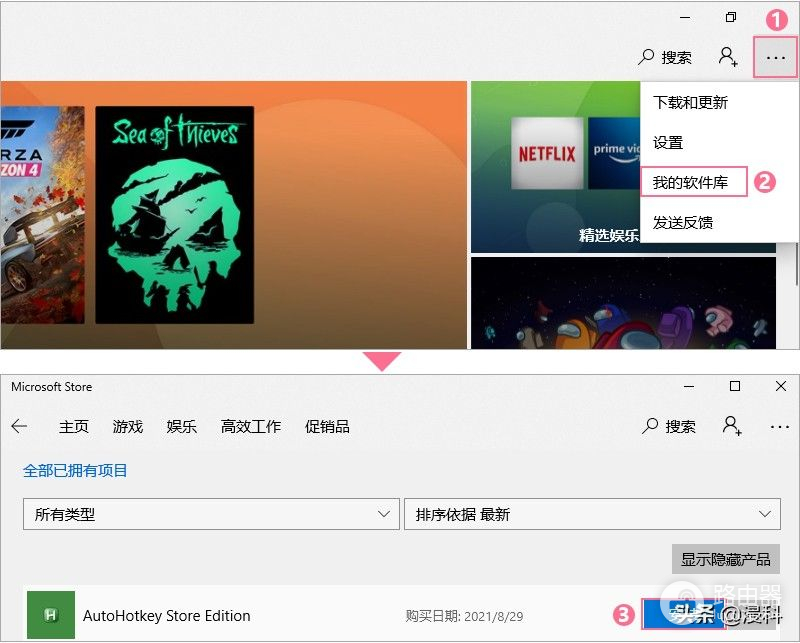Open the Among Us banner
The width and height of the screenshot is (800, 643).
tap(623, 303)
